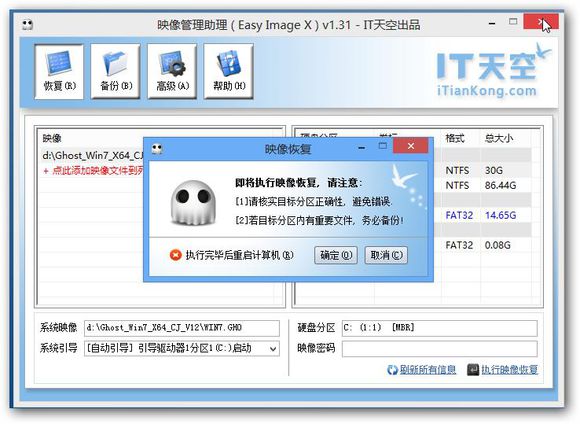
Task: Click the 执行映像恢复 link
Action: (509, 369)
